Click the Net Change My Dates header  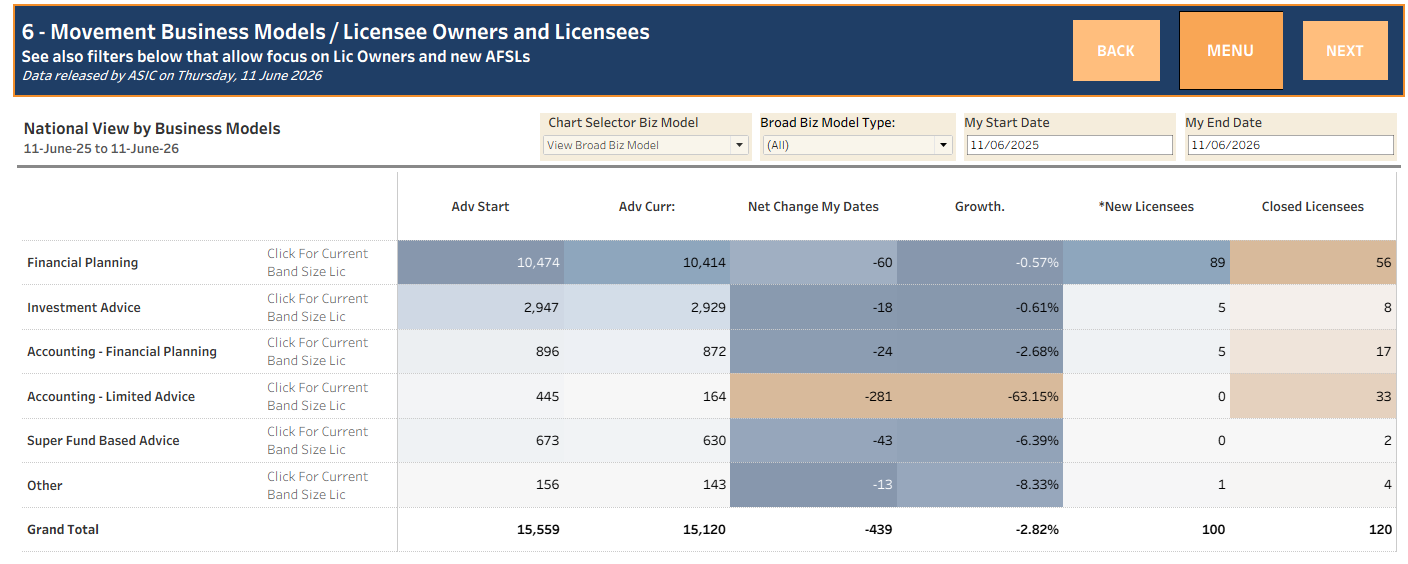[813, 206]
